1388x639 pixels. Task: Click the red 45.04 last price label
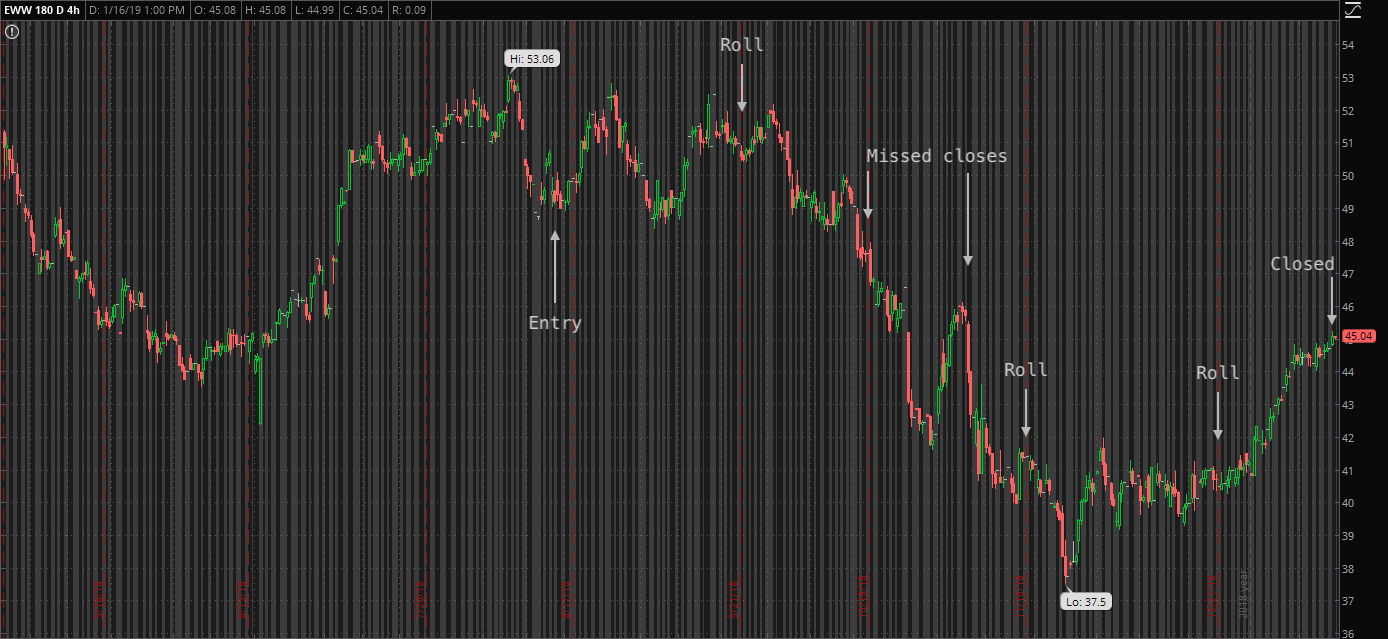pos(1360,337)
